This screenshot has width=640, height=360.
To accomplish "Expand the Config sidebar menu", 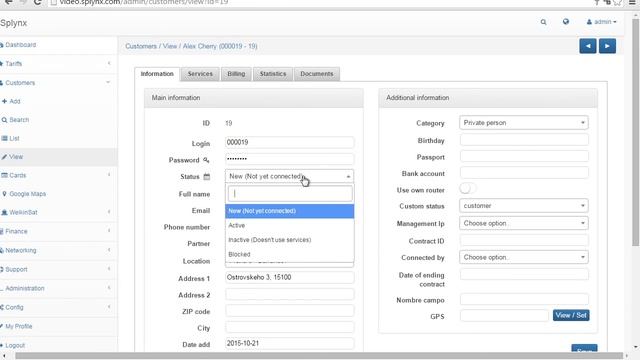I will click(58, 307).
